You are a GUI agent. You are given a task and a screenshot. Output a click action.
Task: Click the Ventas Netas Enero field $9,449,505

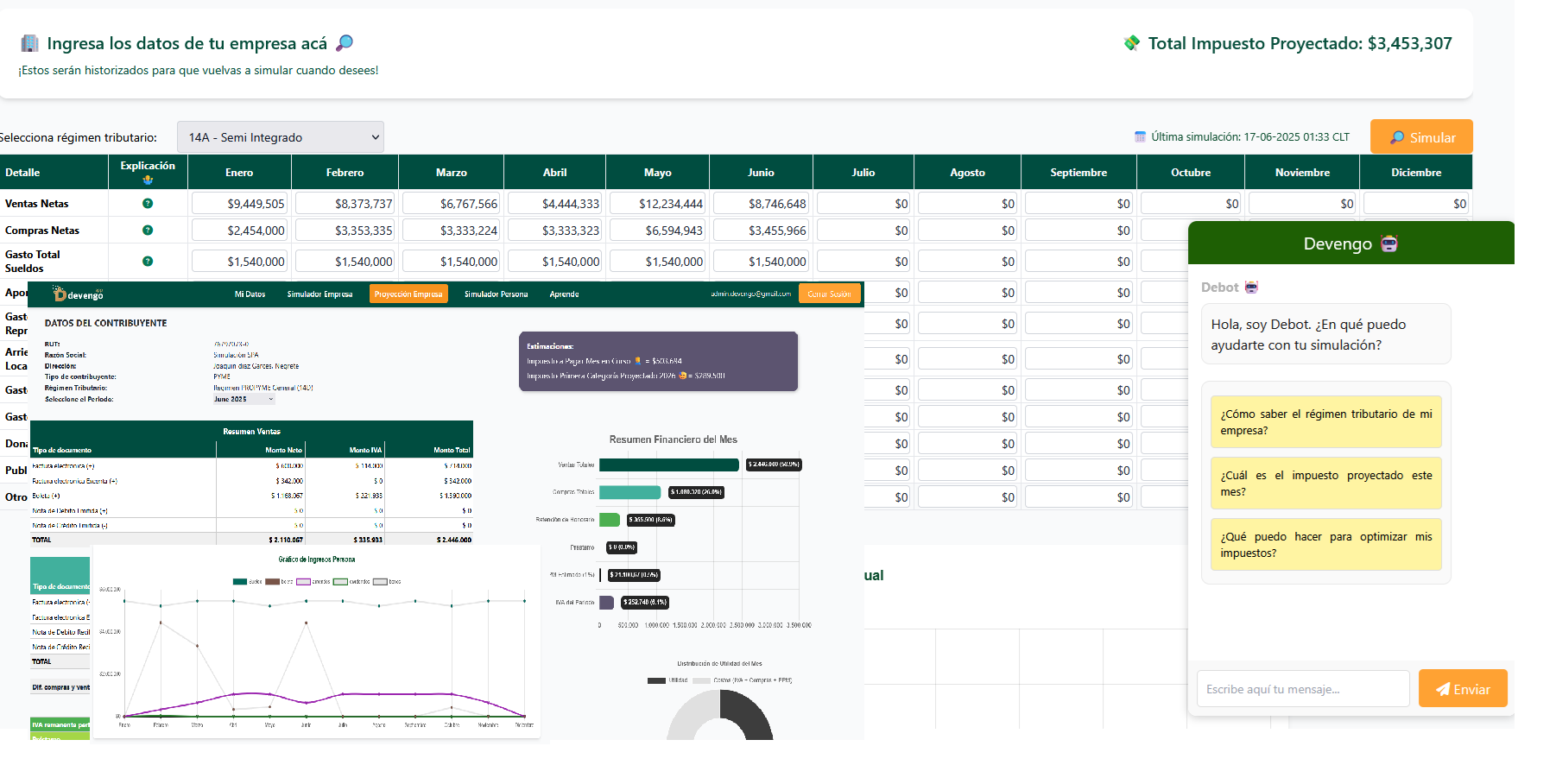pyautogui.click(x=240, y=204)
